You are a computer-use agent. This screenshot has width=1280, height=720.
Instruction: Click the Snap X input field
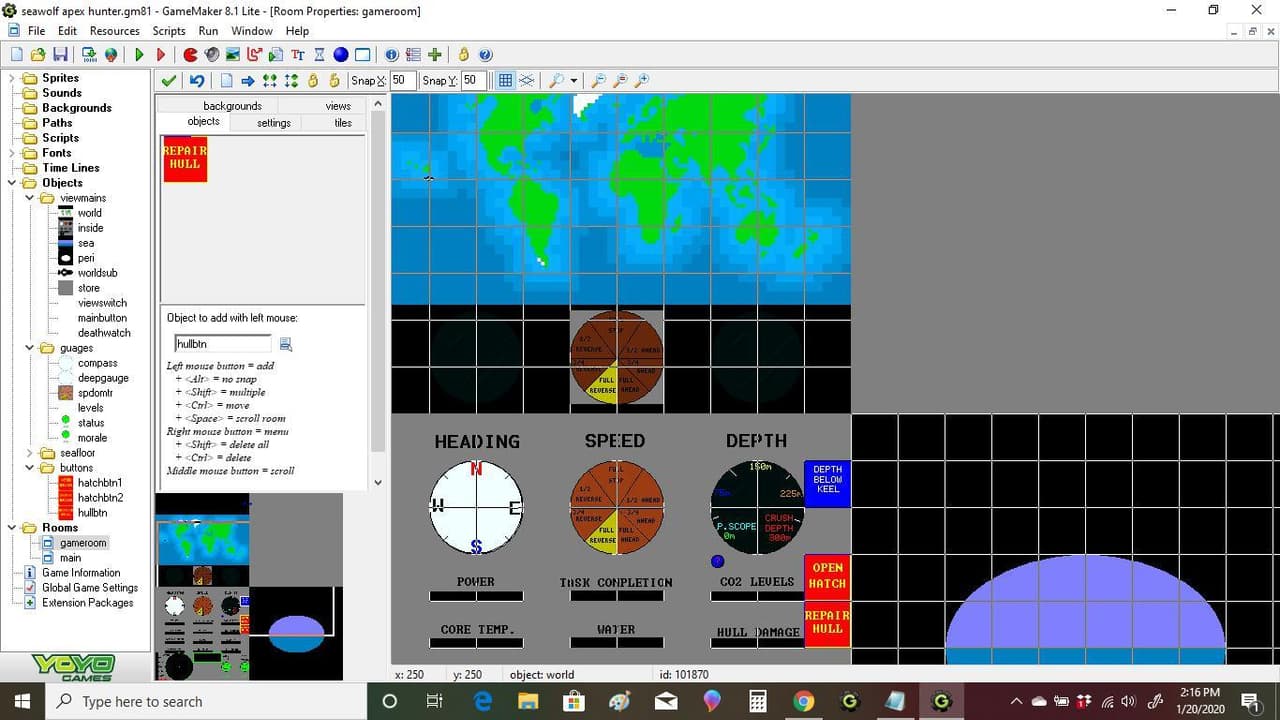pyautogui.click(x=402, y=80)
